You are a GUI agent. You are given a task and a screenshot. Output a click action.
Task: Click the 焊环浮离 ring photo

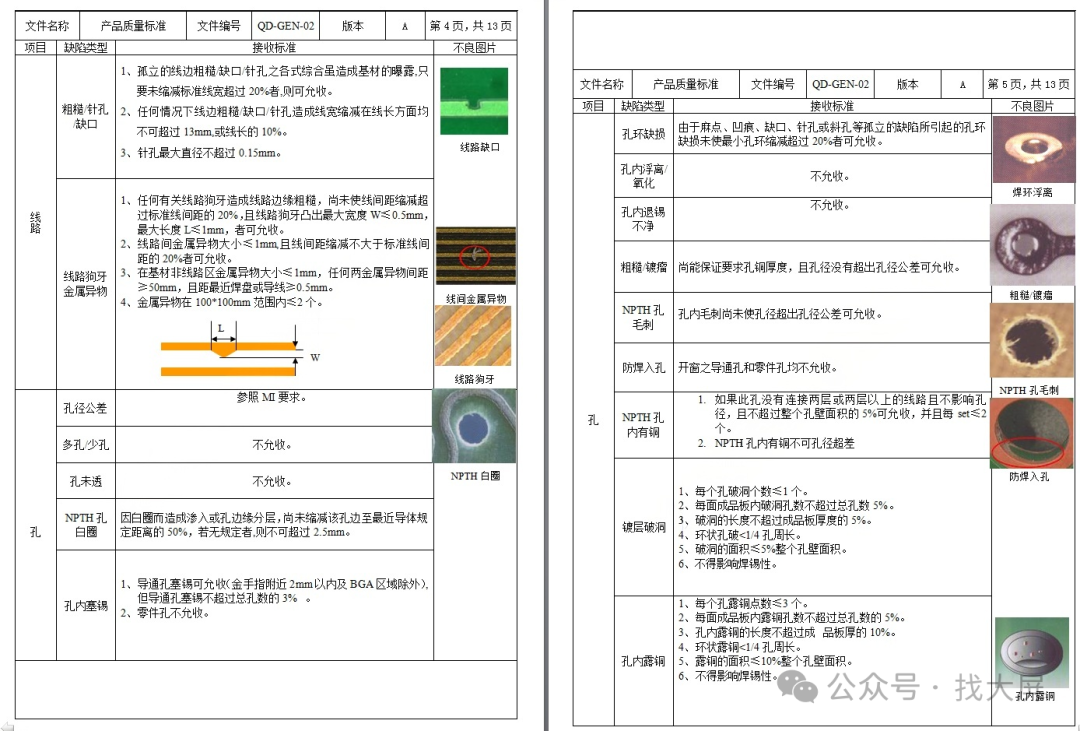point(1032,151)
